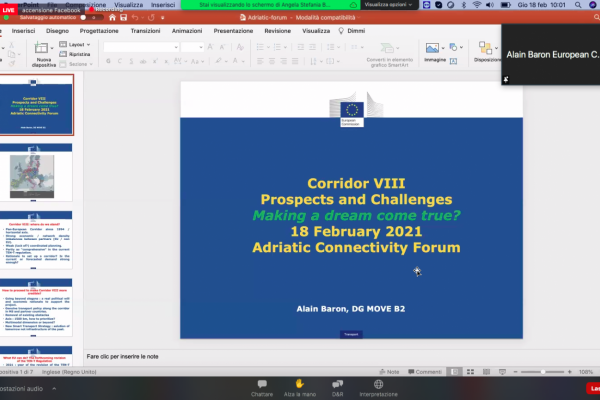Screen dimensions: 600x400
Task: Click the Shapes insert icon
Action: [453, 47]
